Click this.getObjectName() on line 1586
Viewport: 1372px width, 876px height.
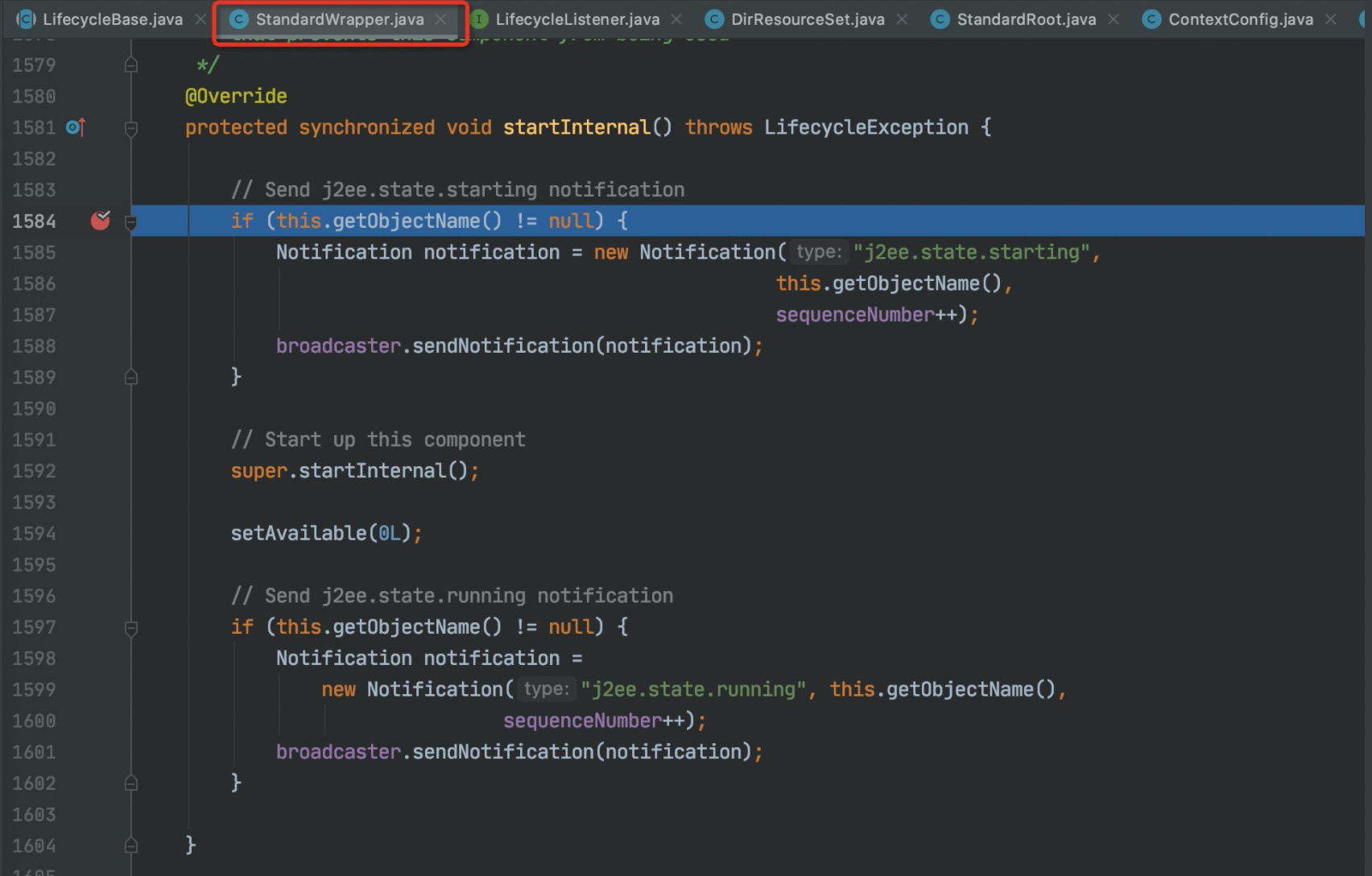coord(888,283)
